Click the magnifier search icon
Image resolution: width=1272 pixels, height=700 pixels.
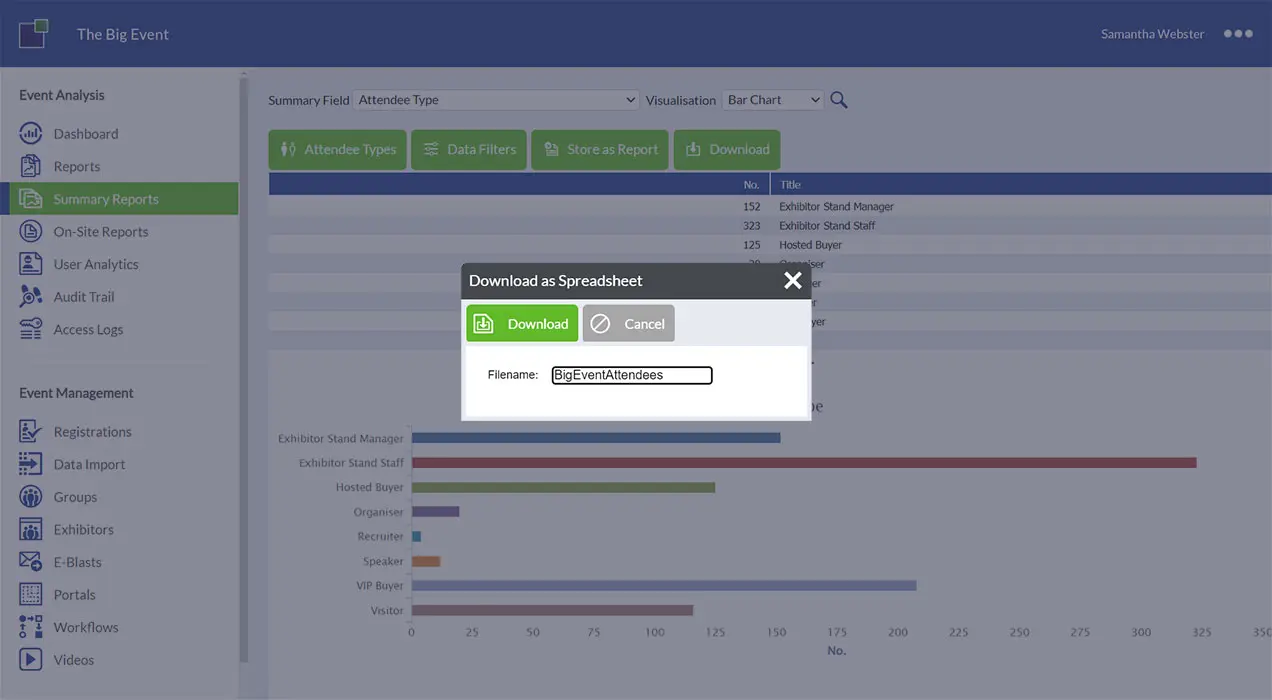tap(839, 100)
